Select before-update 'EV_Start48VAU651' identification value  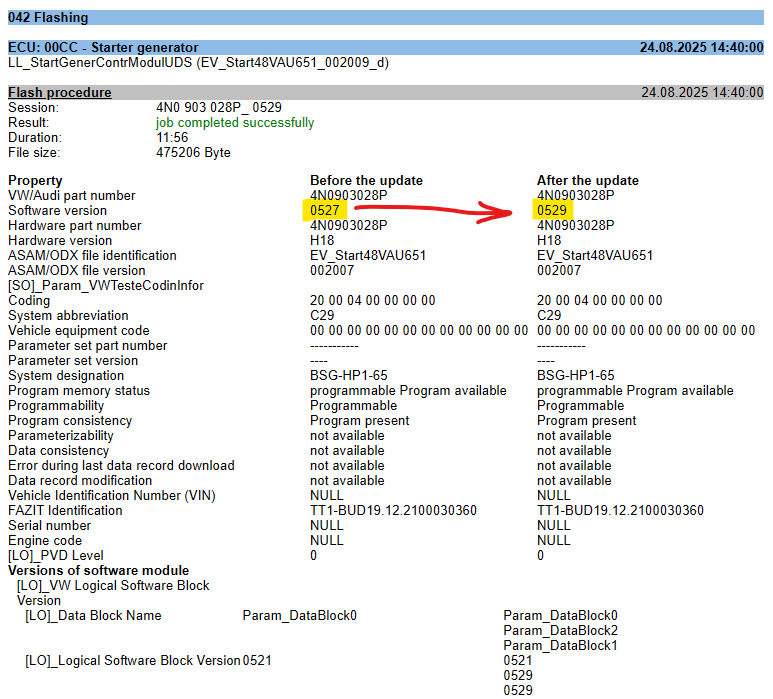tap(368, 255)
